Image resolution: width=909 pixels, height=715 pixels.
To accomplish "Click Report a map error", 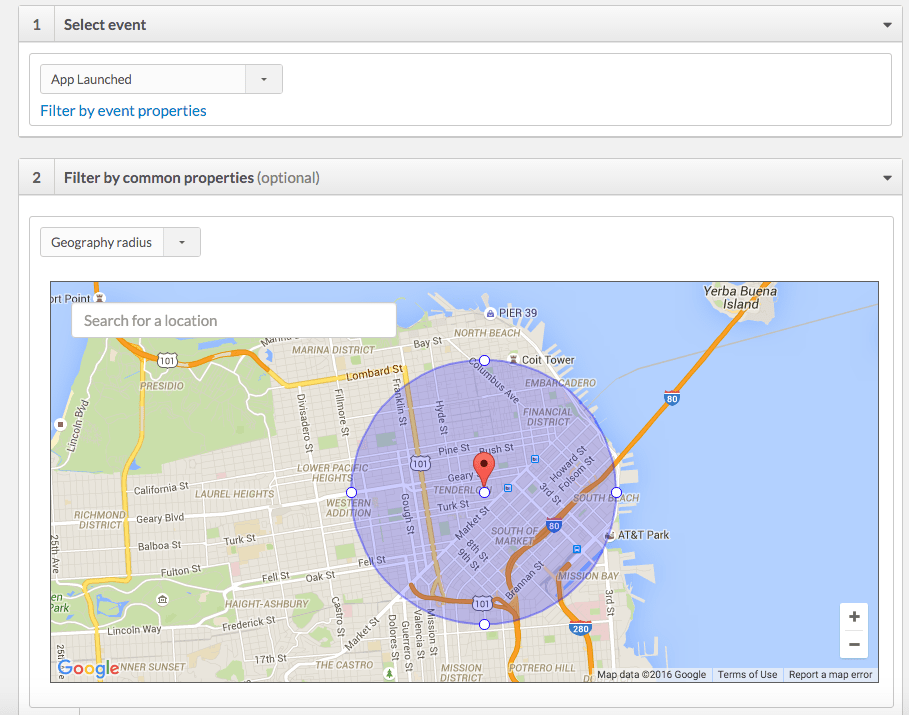I will click(x=830, y=674).
